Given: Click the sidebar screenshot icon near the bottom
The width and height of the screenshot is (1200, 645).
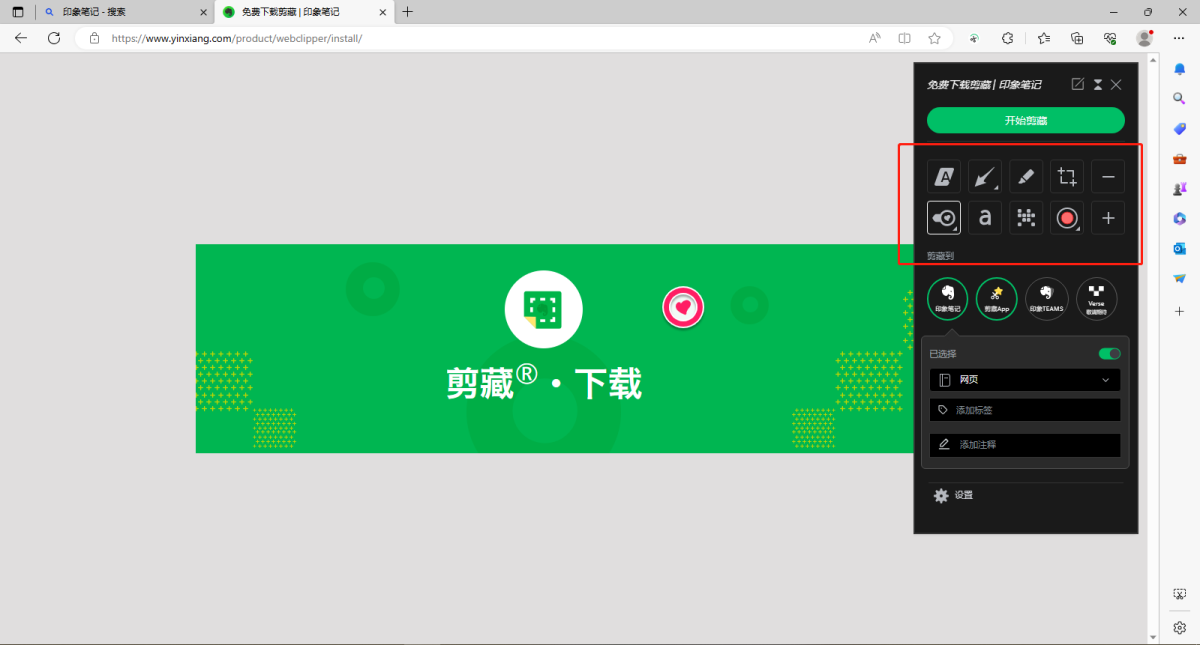Looking at the screenshot, I should [x=1179, y=594].
